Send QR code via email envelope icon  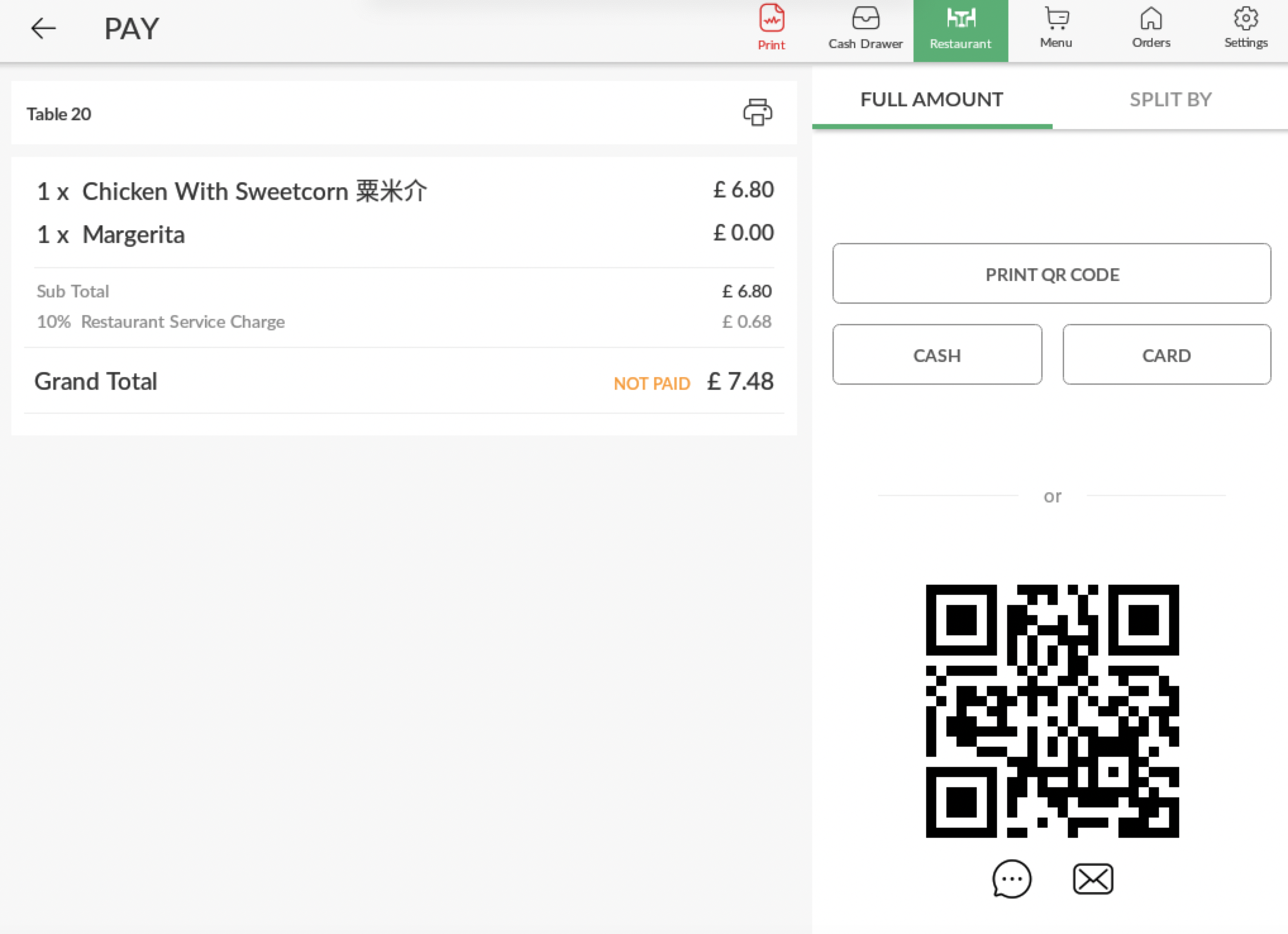click(x=1093, y=879)
